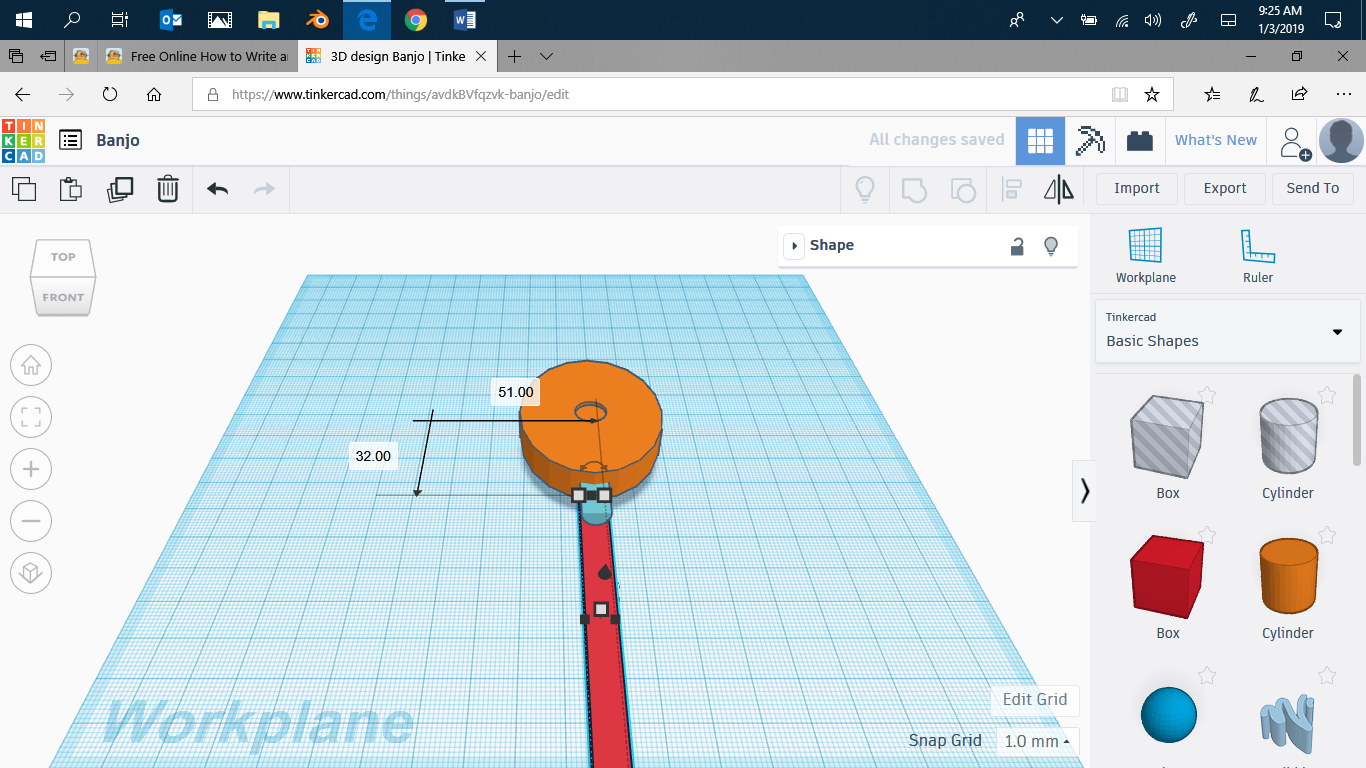Toggle lock editing in Shape panel

pos(1017,246)
